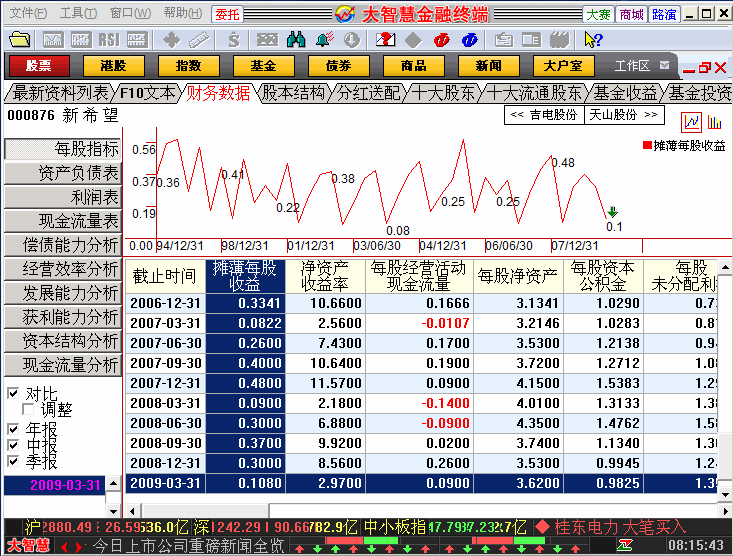733x556 pixels.
Task: Click the help pointer question icon
Action: coord(594,40)
